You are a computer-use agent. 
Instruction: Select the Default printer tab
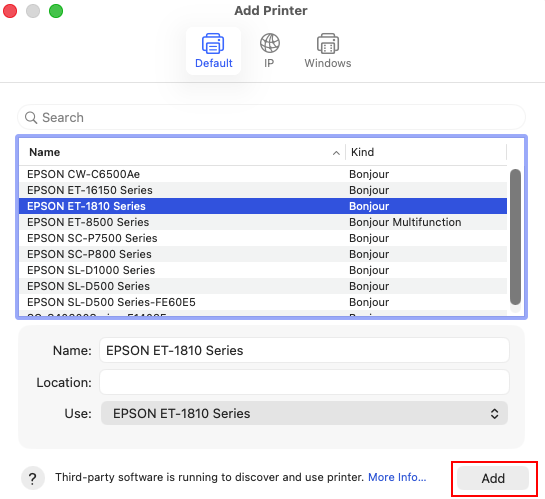click(x=213, y=51)
